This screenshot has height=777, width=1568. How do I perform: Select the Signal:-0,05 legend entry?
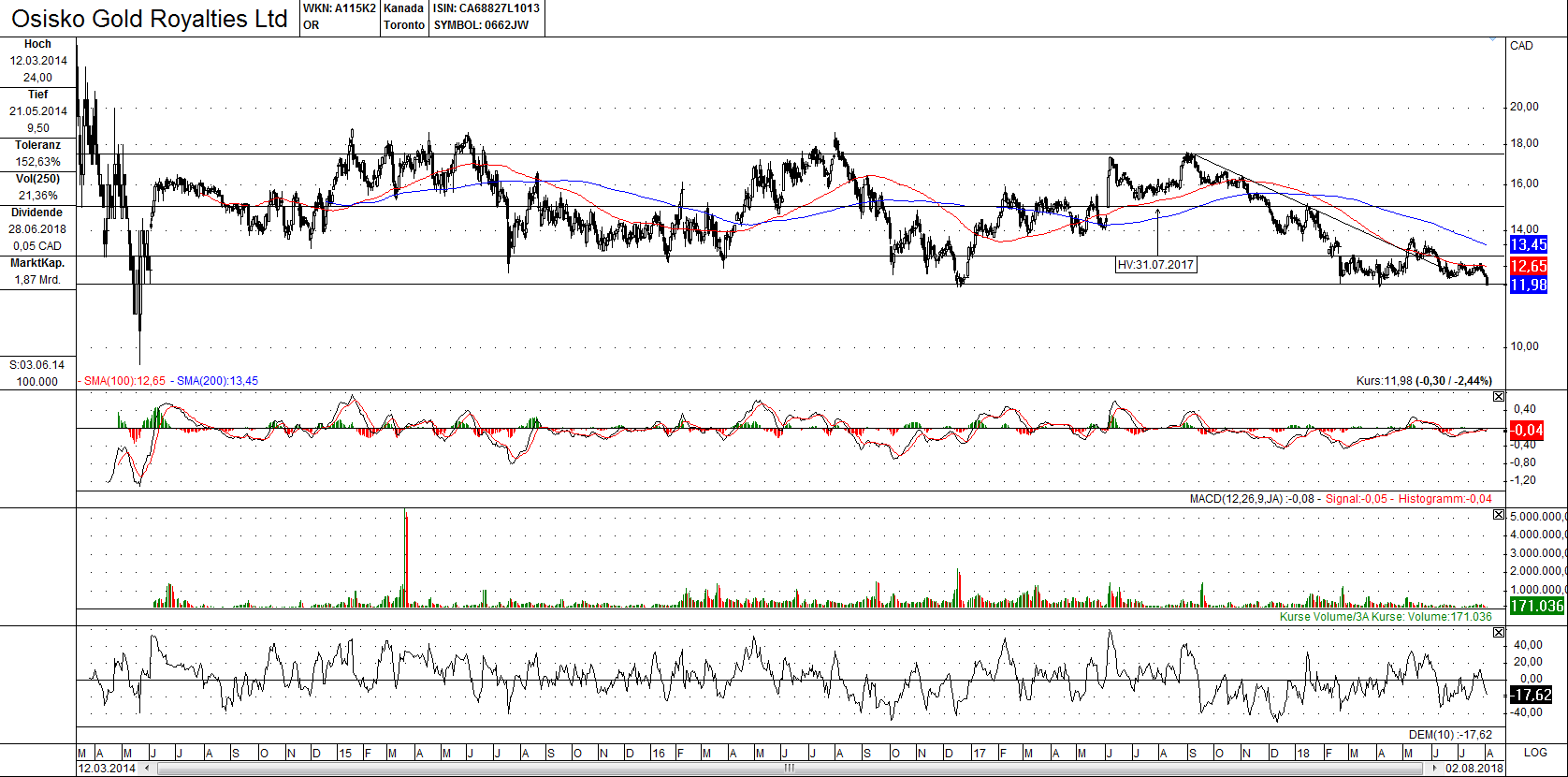point(1357,499)
